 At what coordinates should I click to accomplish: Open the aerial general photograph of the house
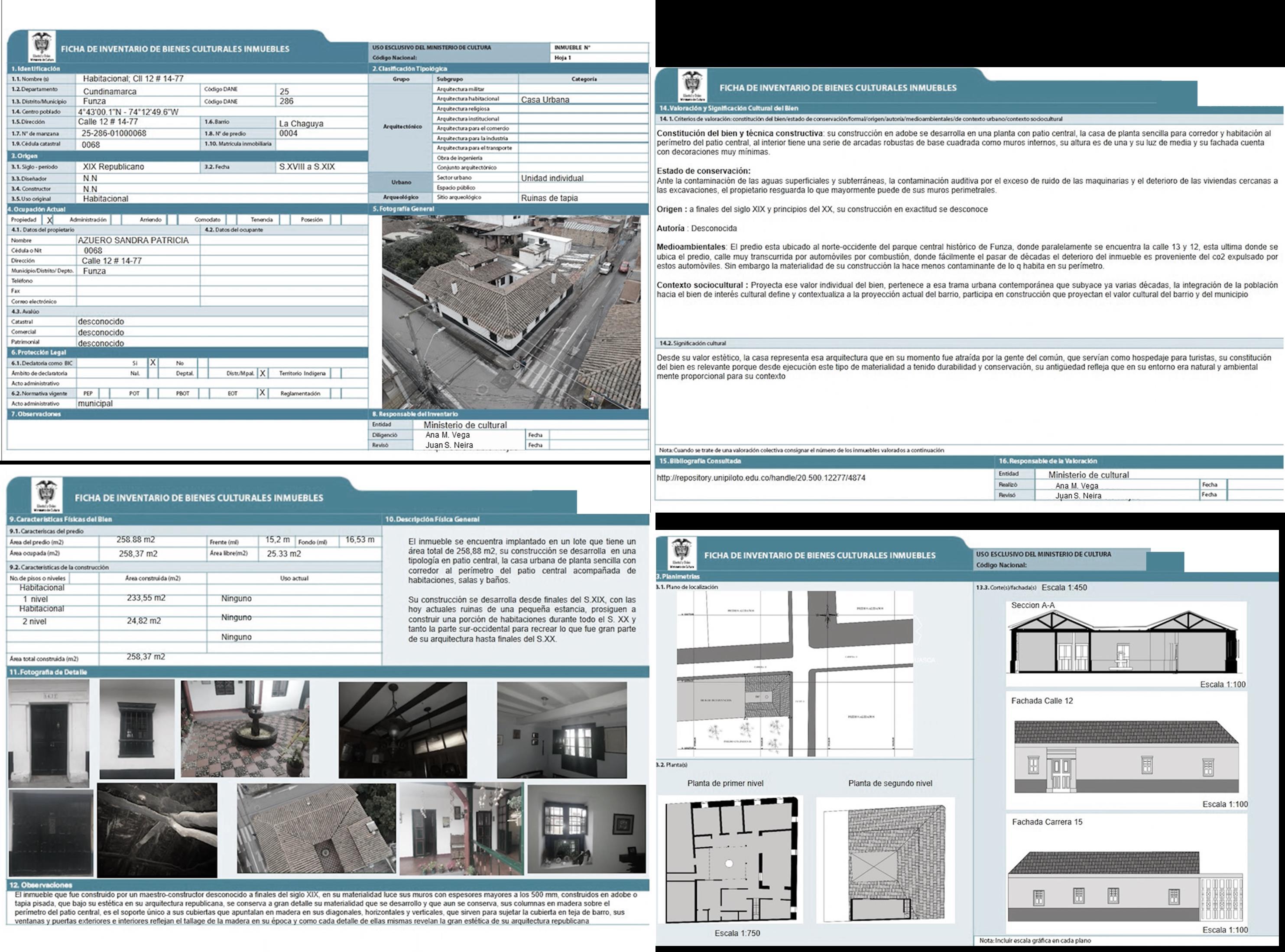click(x=510, y=312)
